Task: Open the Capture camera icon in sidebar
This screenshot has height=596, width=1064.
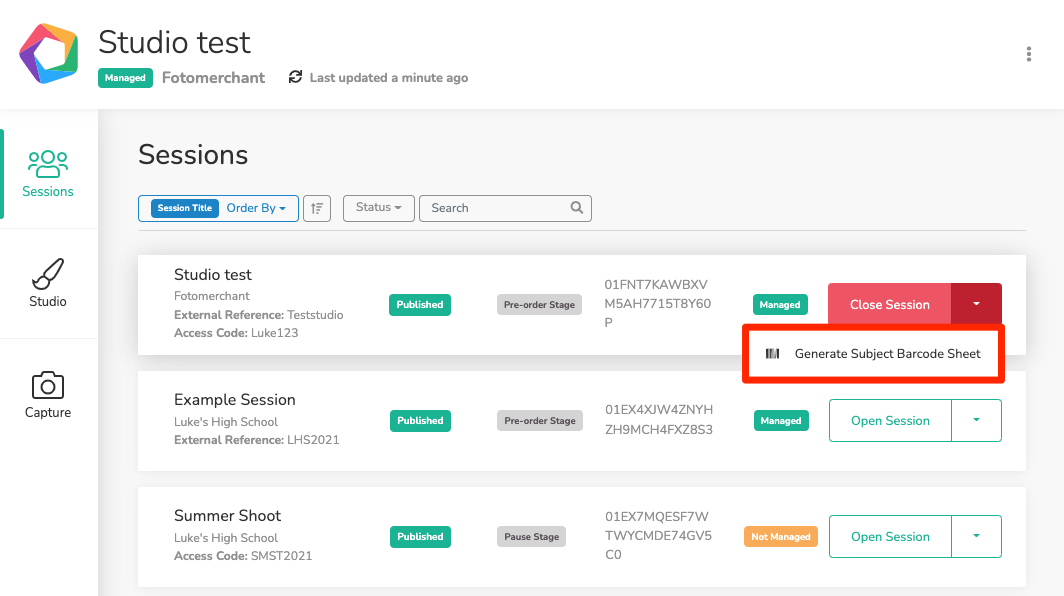Action: (48, 386)
